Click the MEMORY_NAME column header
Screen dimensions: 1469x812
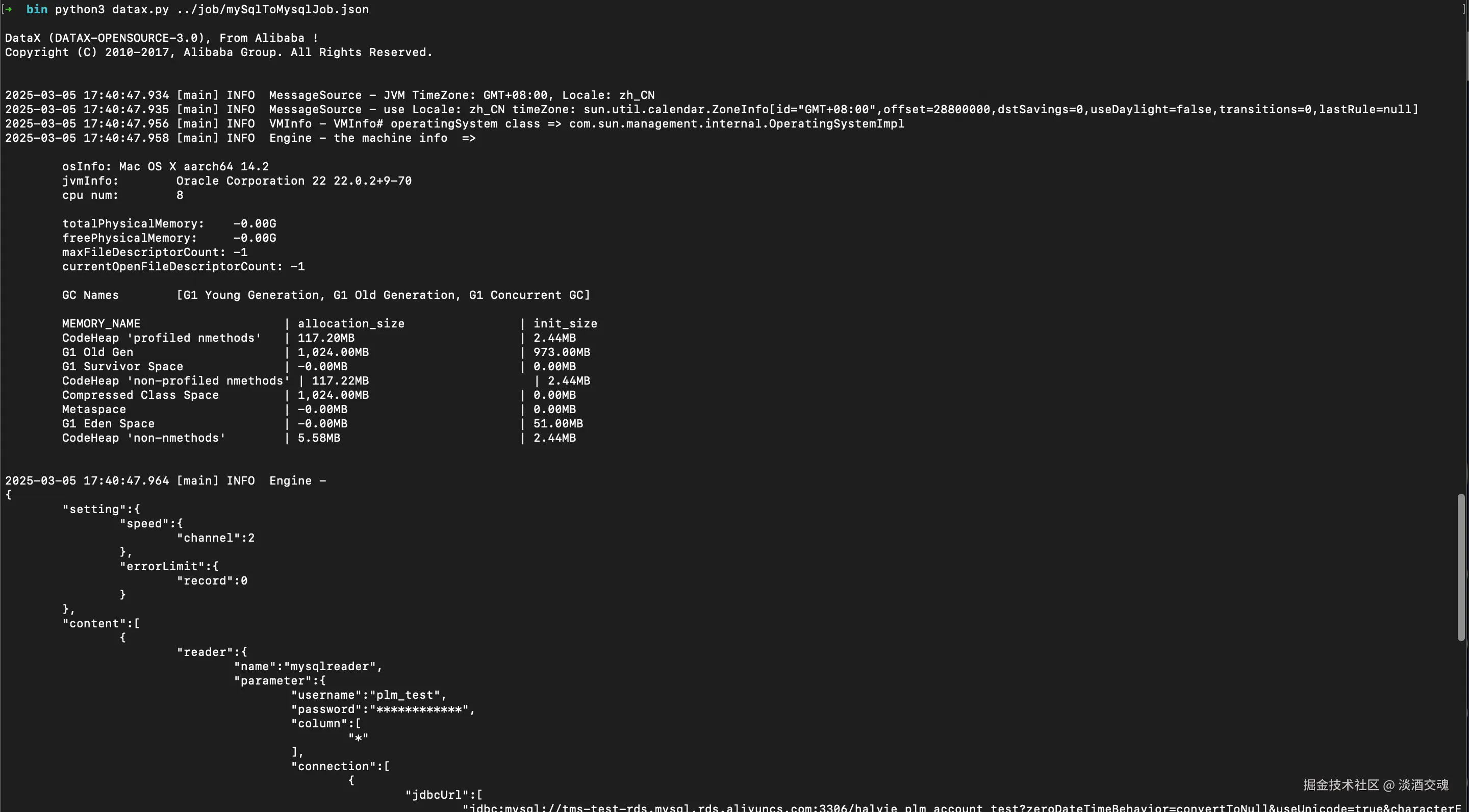(101, 323)
